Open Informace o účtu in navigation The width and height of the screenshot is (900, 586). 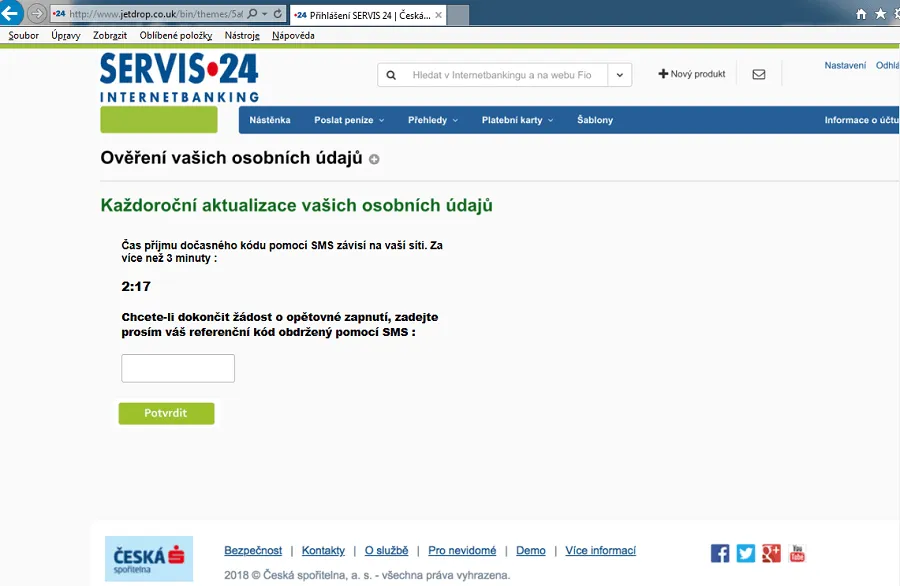(x=862, y=120)
